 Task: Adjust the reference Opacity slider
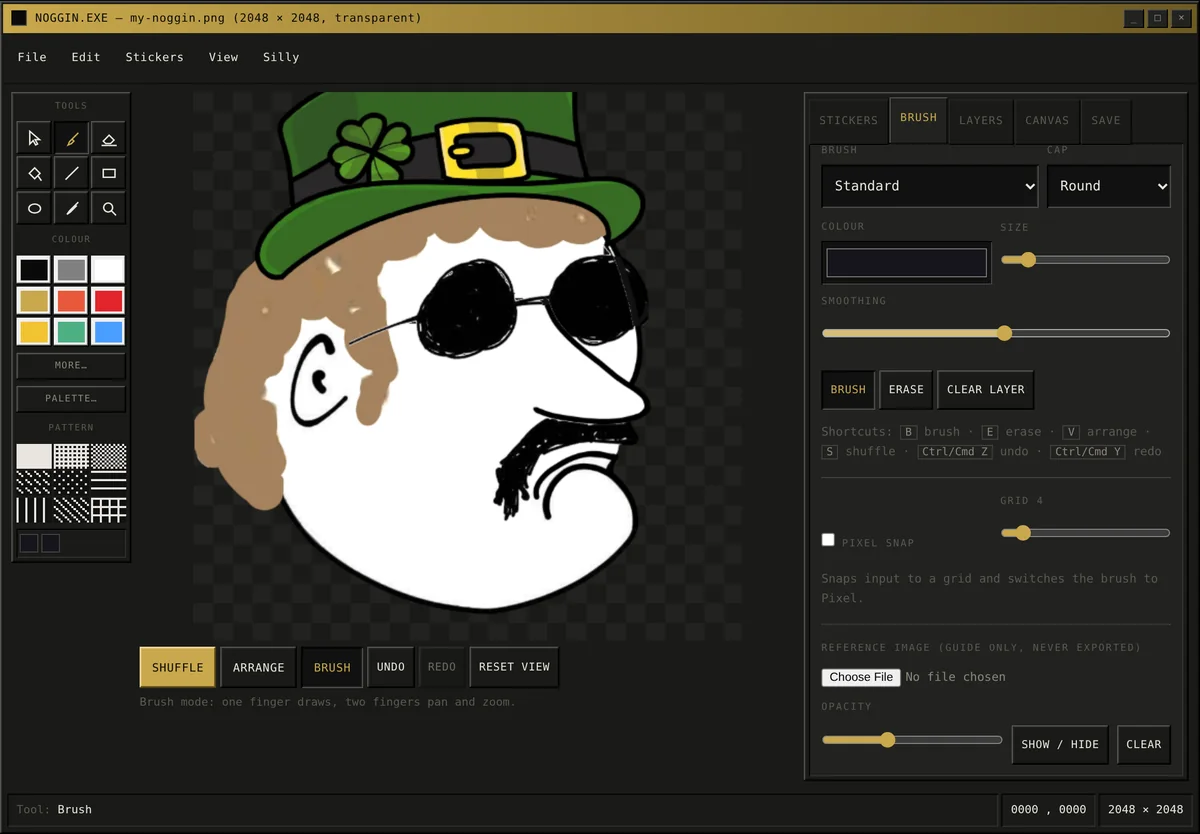[912, 740]
